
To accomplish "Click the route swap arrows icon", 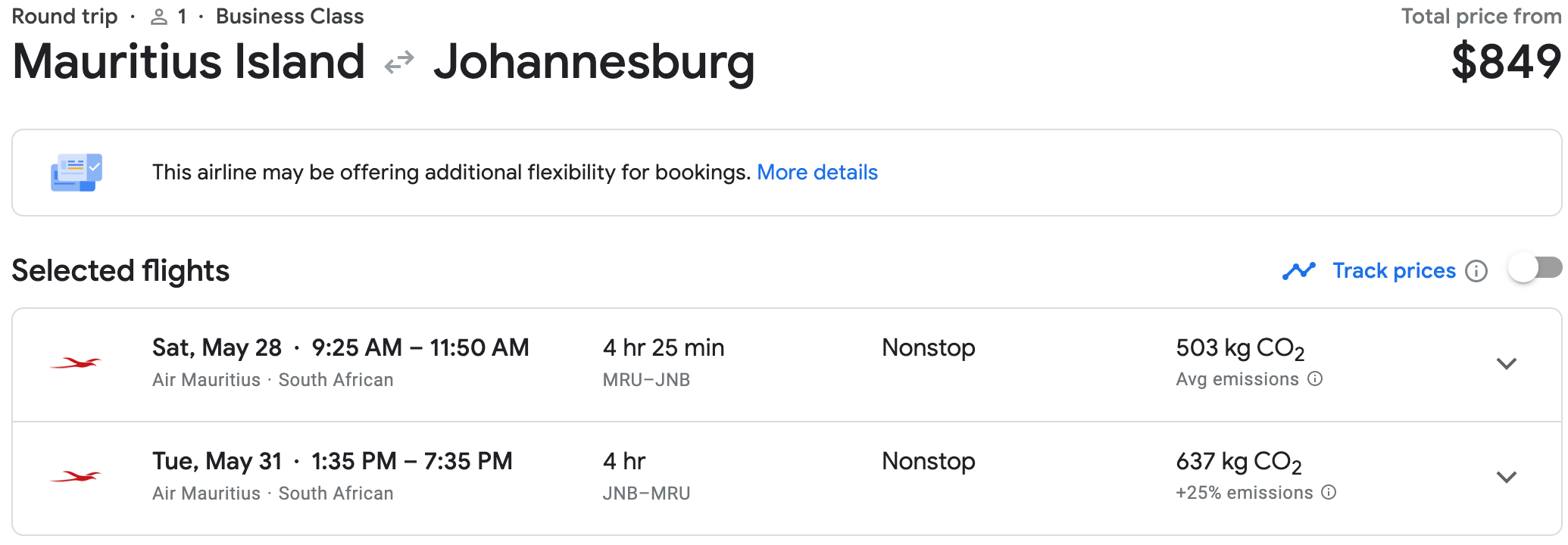I will [398, 61].
